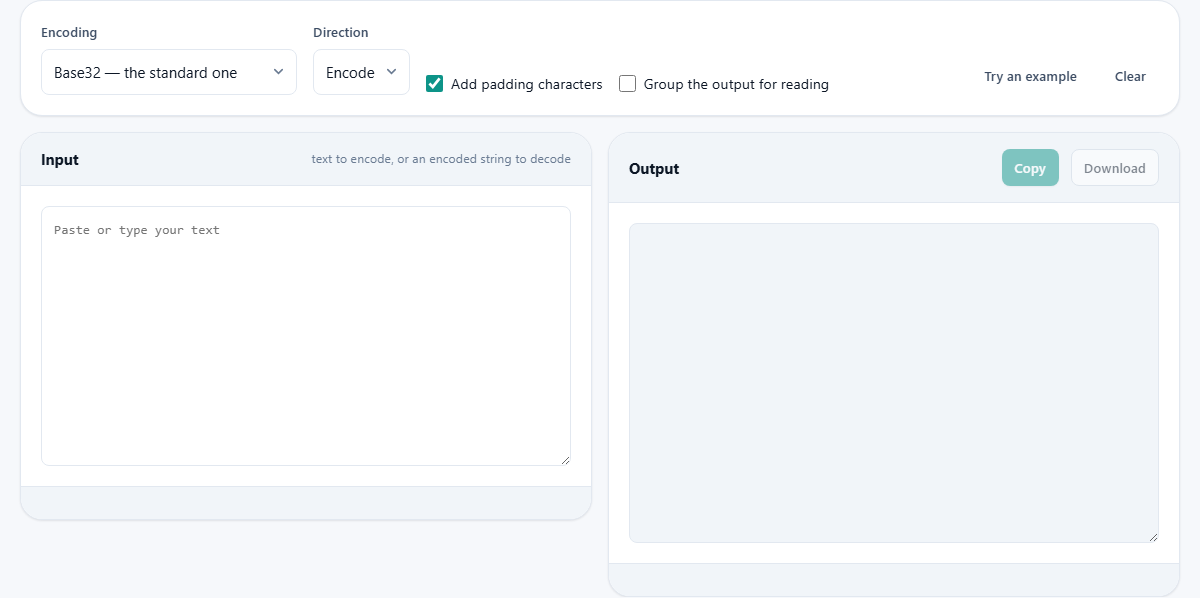Viewport: 1200px width, 598px height.
Task: Grab the Input textarea resize handle
Action: coord(565,460)
